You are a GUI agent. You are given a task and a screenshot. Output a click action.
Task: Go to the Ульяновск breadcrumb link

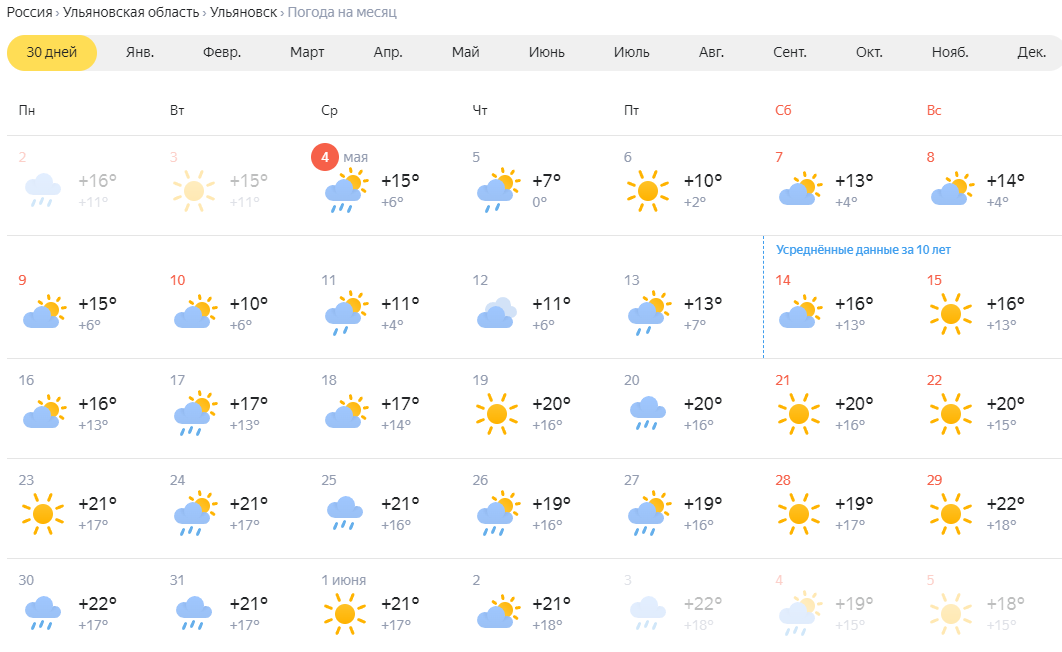click(x=244, y=12)
